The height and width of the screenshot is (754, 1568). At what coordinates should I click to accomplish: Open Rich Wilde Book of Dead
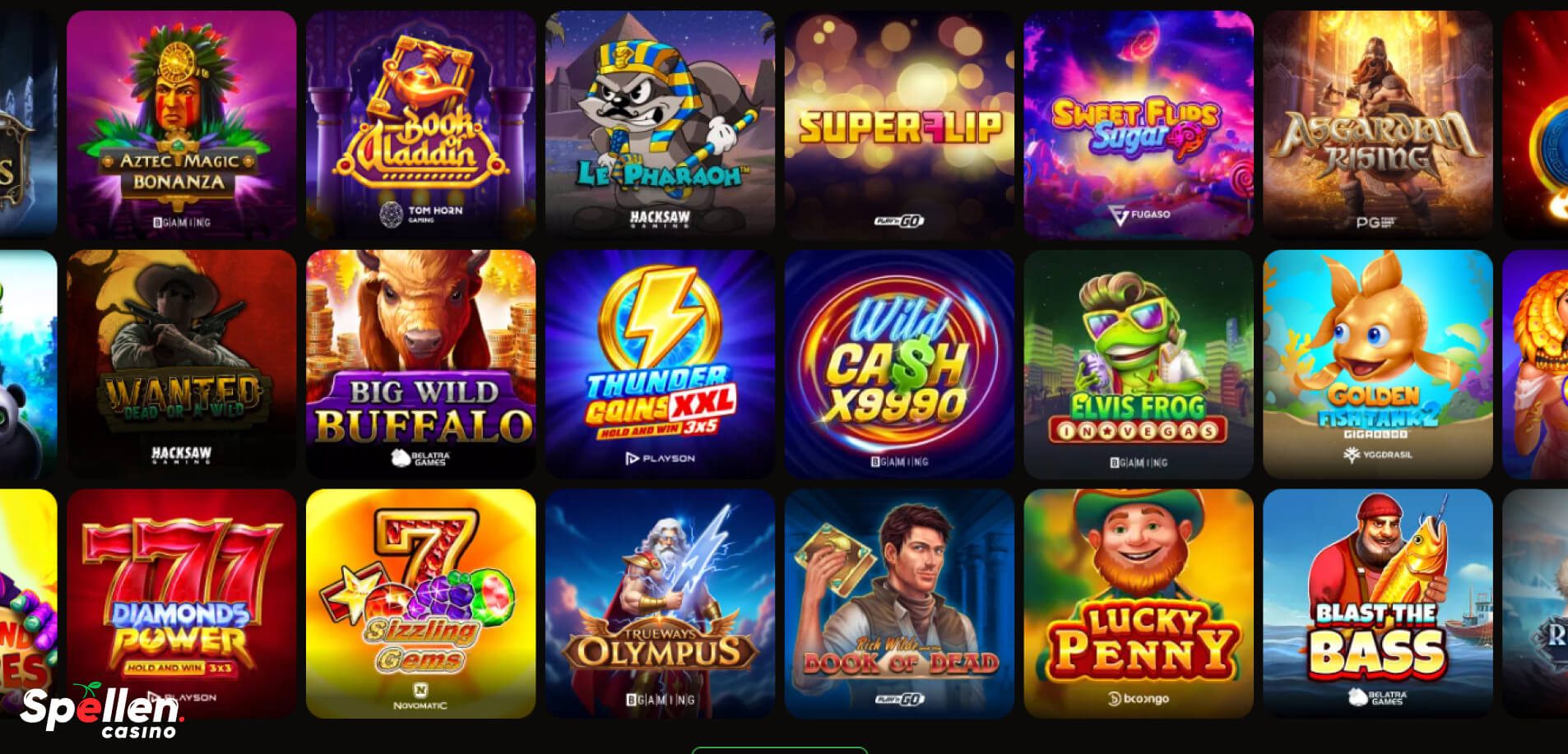tap(899, 604)
